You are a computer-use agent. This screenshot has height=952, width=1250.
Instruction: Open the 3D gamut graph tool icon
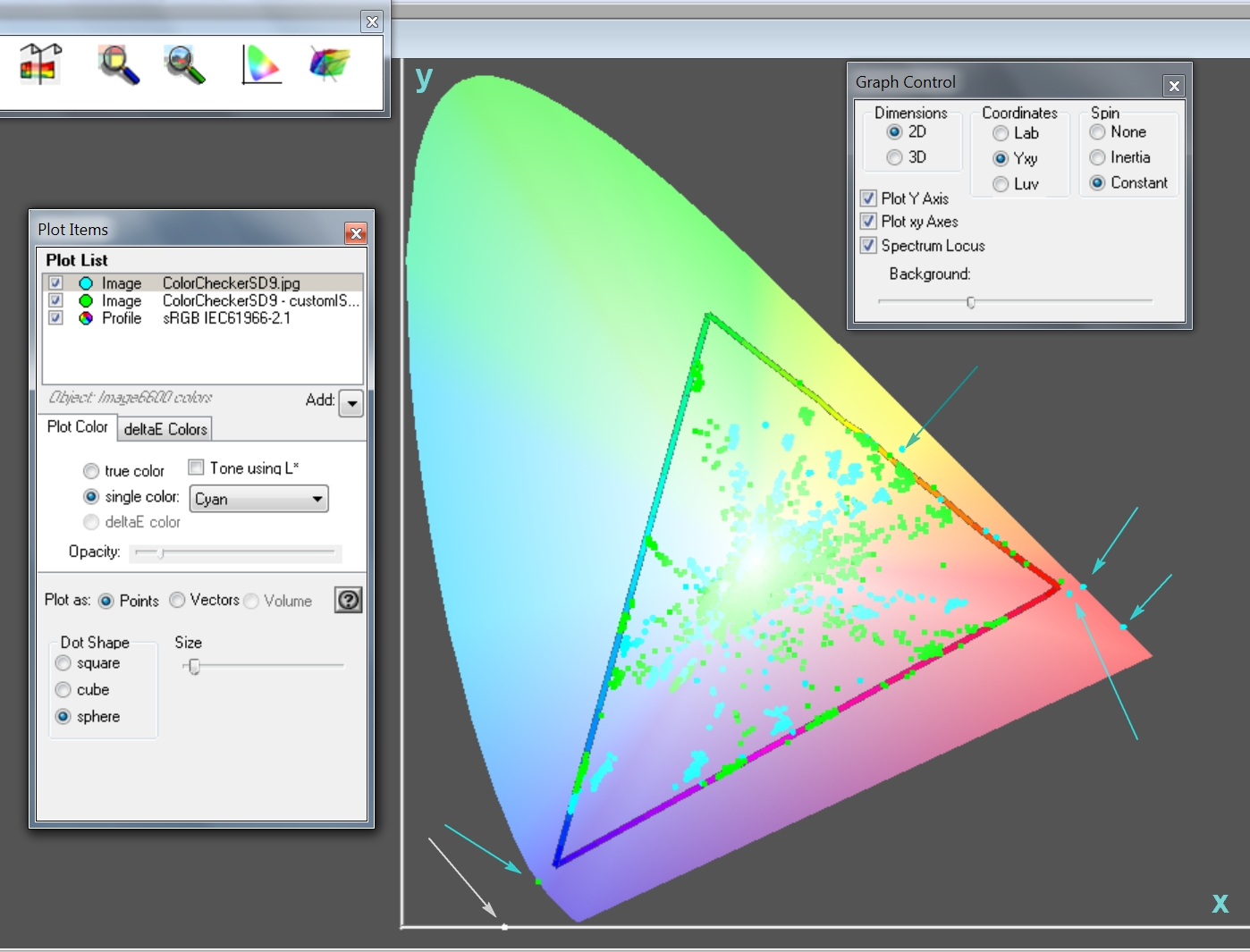329,64
